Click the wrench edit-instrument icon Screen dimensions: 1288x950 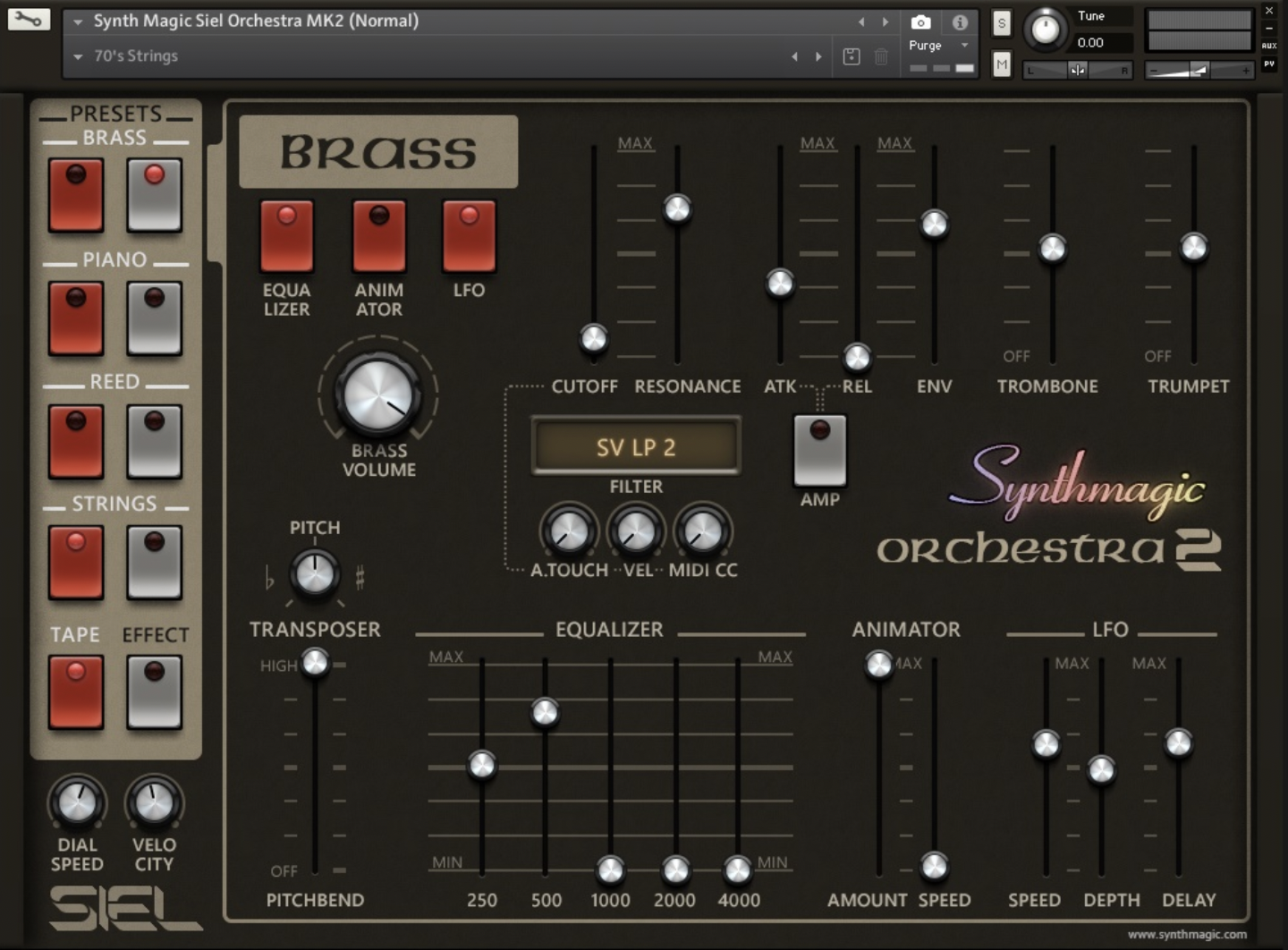tap(28, 20)
